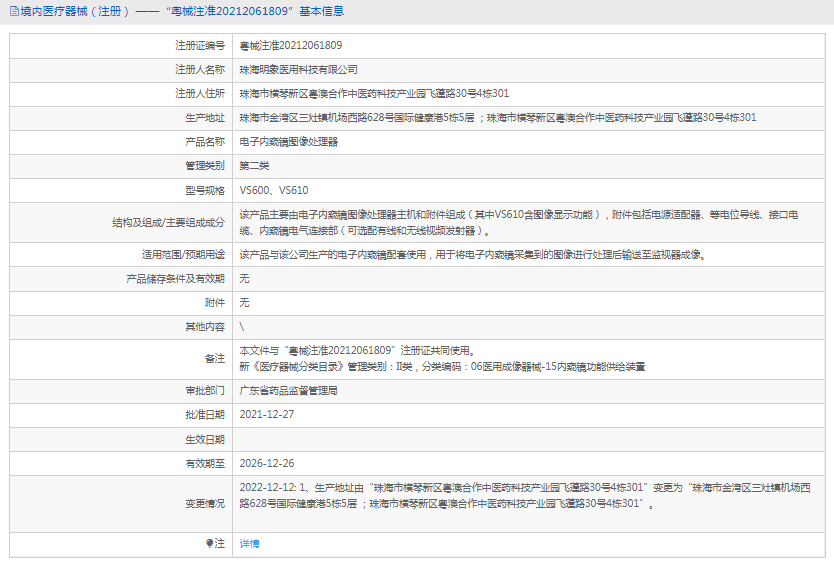Select the header title 境内医疗器械（注册）
This screenshot has width=834, height=563.
pyautogui.click(x=75, y=11)
